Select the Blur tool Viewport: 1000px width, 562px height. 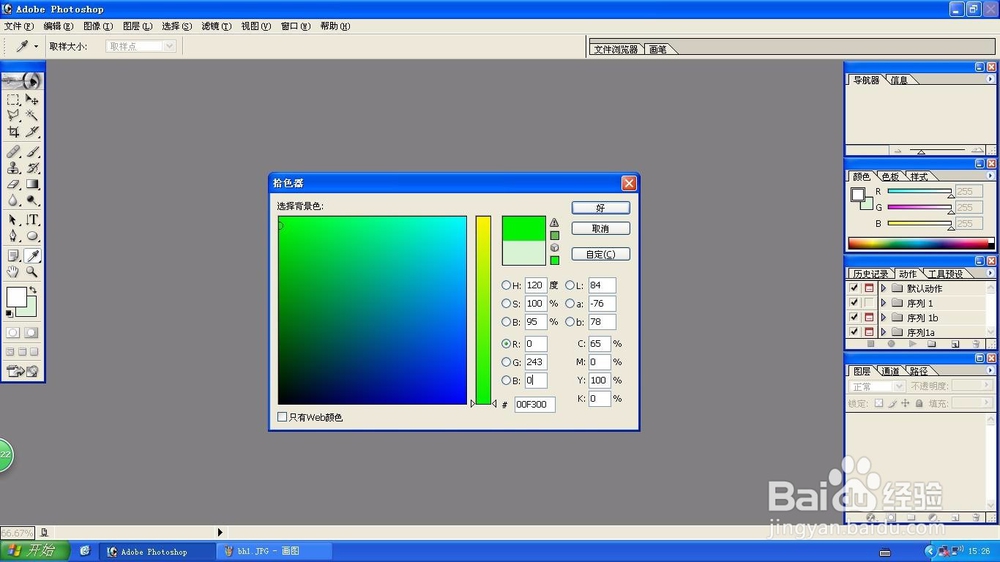tap(13, 200)
